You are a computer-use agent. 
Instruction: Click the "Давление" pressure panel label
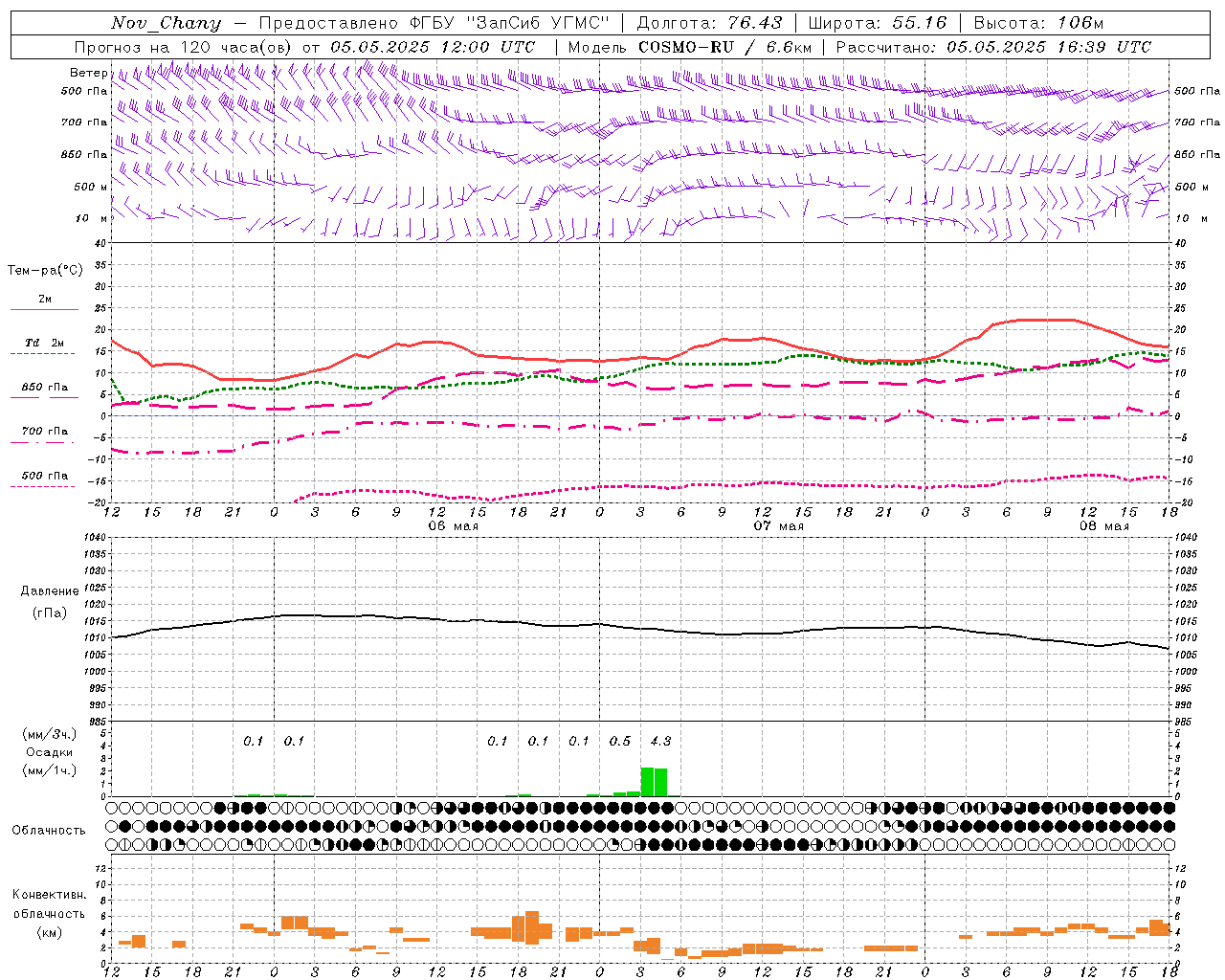click(x=50, y=591)
